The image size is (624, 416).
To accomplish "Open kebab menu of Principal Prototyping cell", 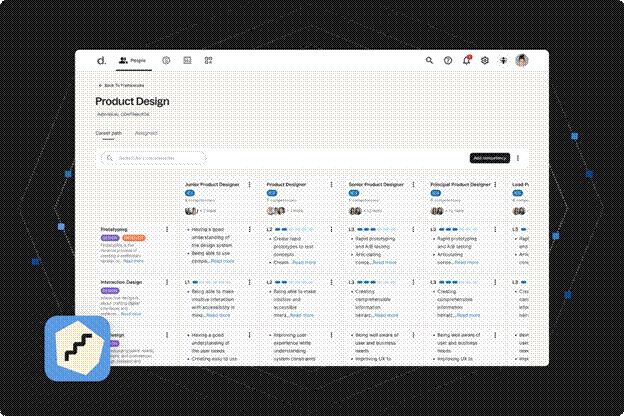I will pyautogui.click(x=495, y=229).
